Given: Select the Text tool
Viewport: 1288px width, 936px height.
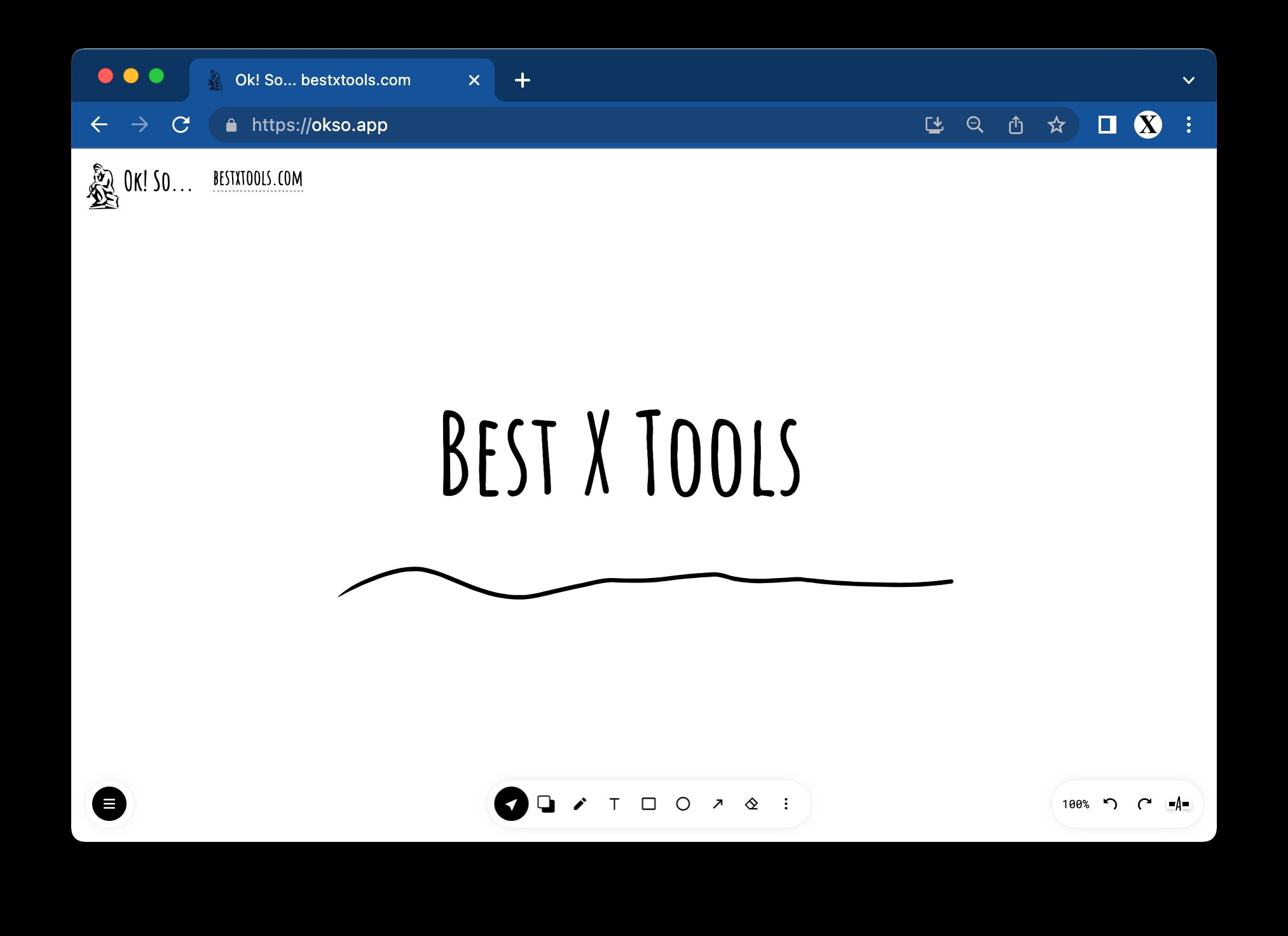Looking at the screenshot, I should coord(614,804).
